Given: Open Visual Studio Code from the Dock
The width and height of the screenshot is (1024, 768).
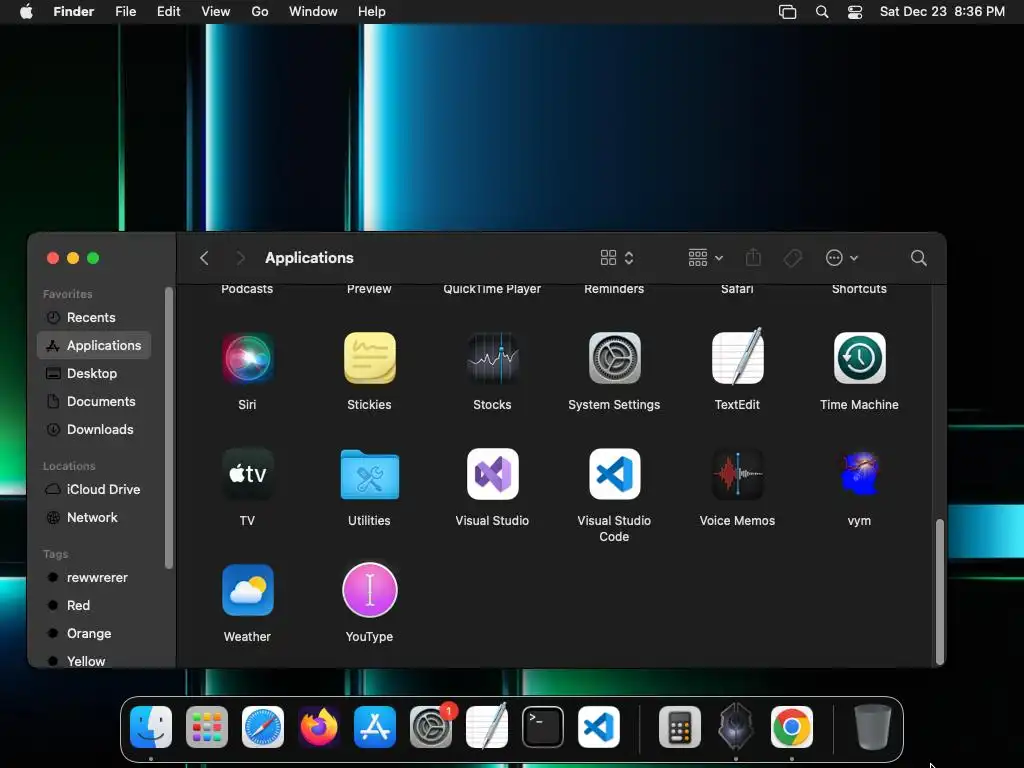Looking at the screenshot, I should pyautogui.click(x=599, y=727).
